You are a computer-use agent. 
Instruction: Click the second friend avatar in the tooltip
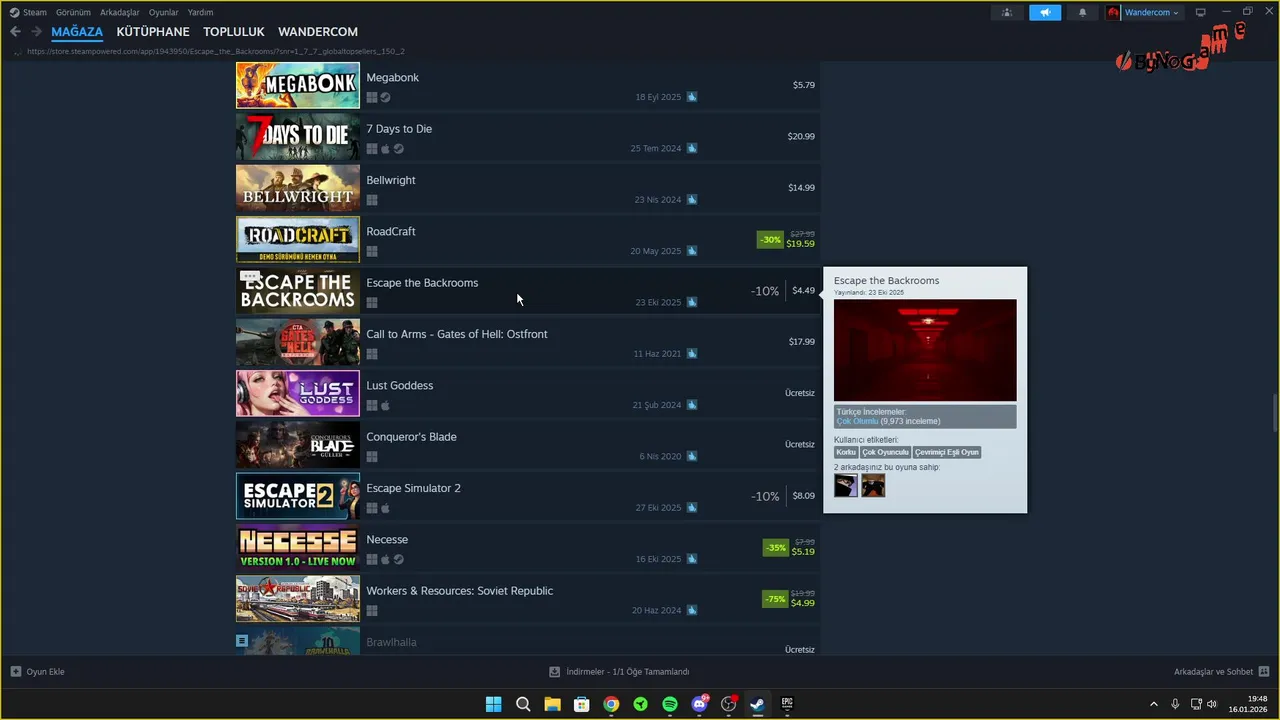(873, 485)
